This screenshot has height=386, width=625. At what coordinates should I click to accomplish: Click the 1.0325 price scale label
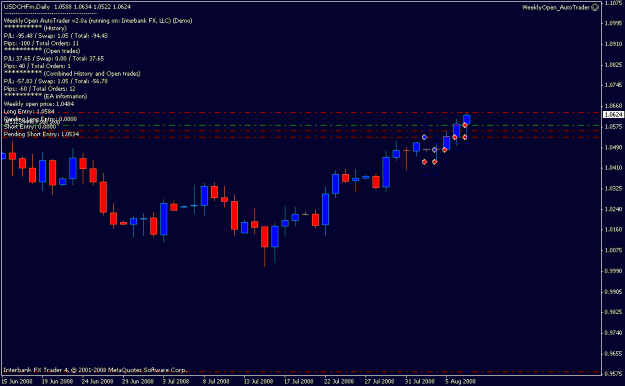tap(613, 188)
